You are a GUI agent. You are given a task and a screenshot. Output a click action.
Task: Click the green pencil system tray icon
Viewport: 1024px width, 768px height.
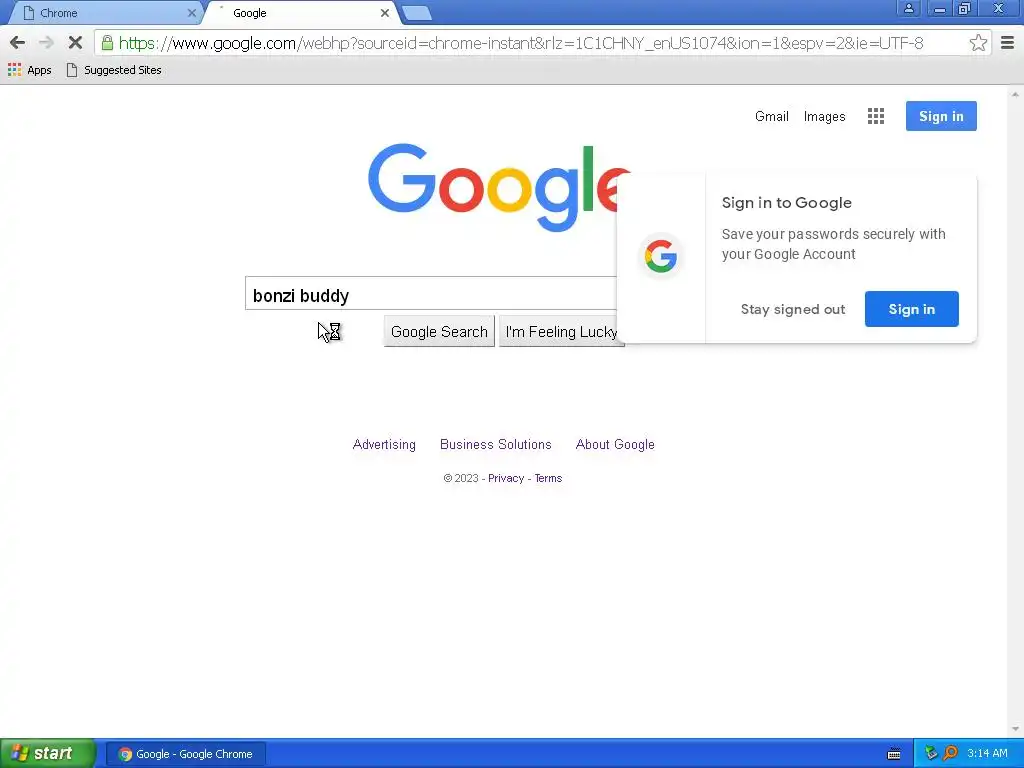pos(931,753)
